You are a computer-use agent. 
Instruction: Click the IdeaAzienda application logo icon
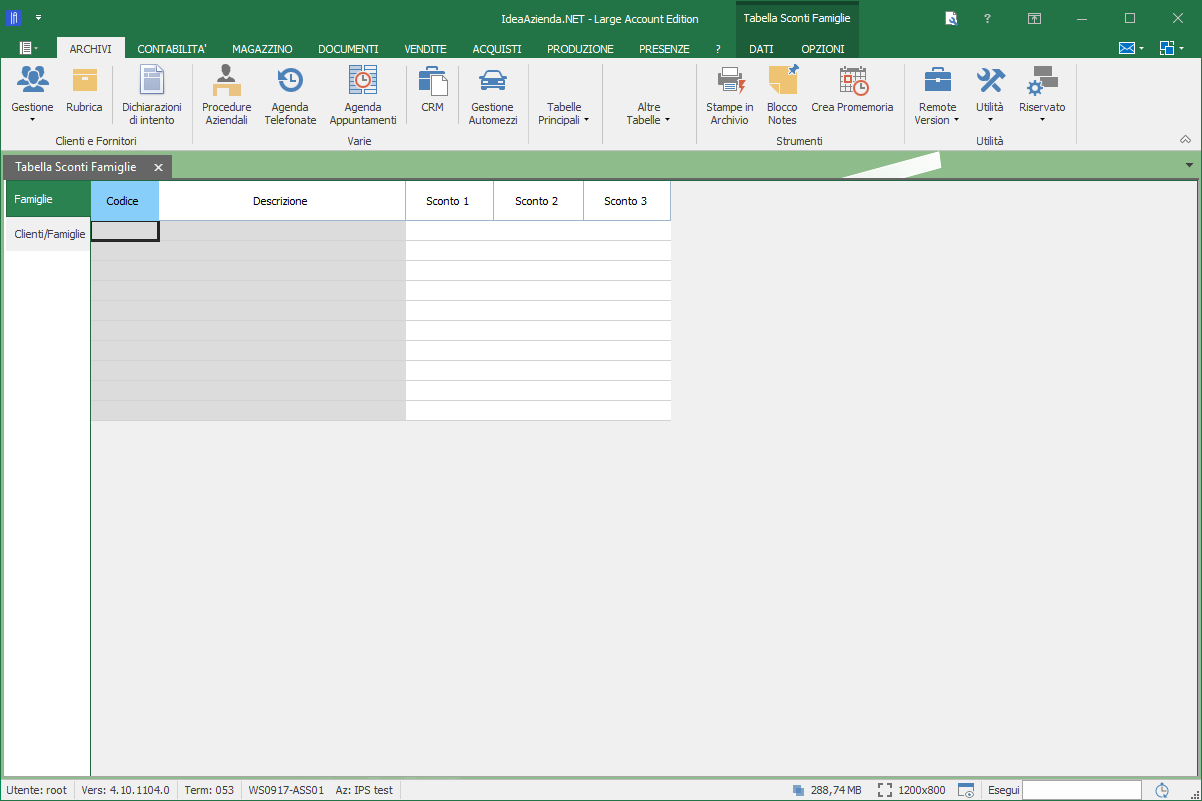coord(14,18)
